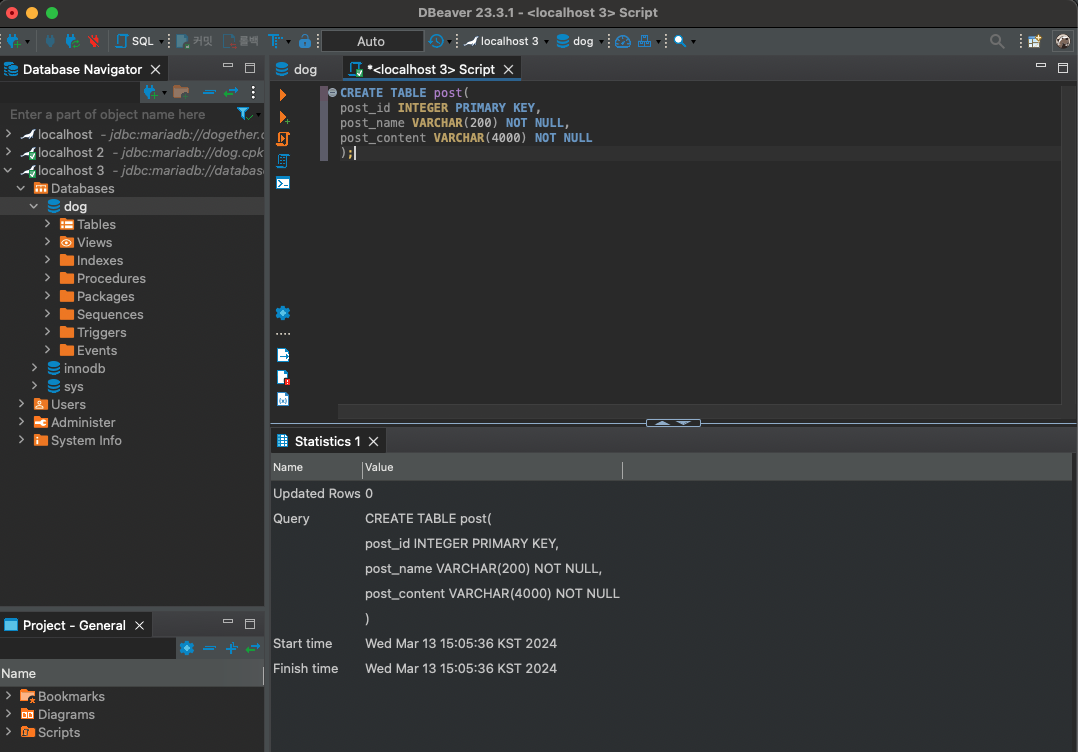Click the Project panel settings gear icon

(186, 648)
